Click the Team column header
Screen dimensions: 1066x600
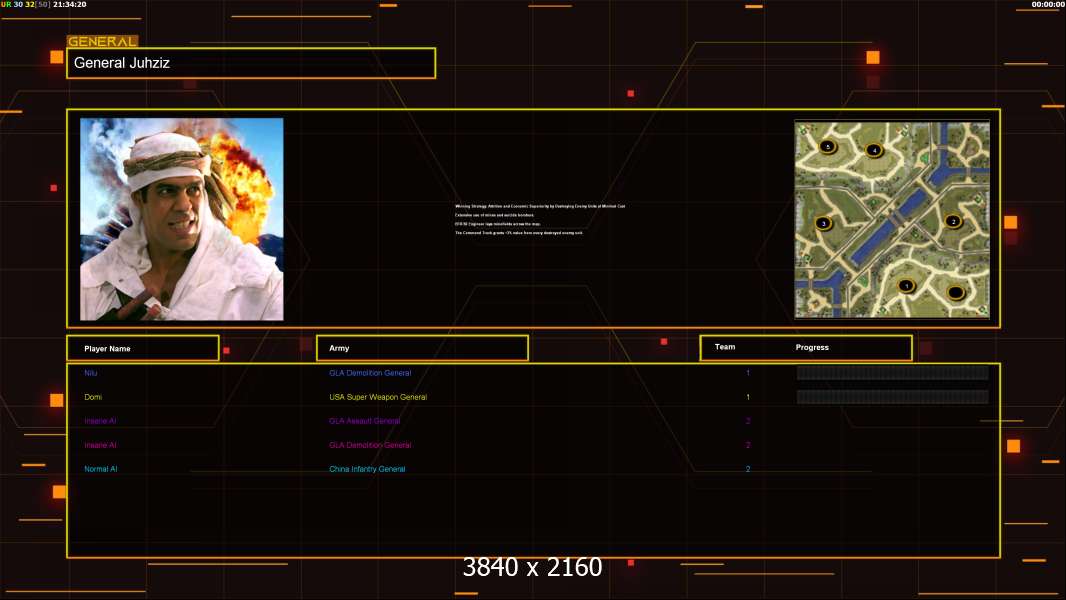725,347
